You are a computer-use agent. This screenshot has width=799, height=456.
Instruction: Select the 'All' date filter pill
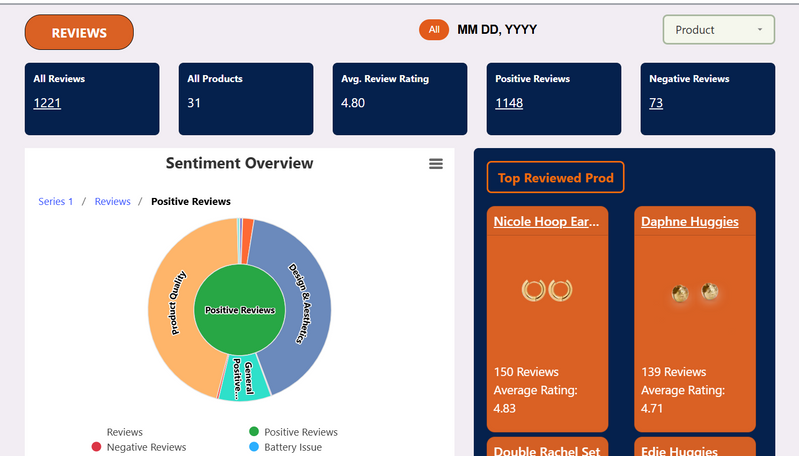point(434,30)
